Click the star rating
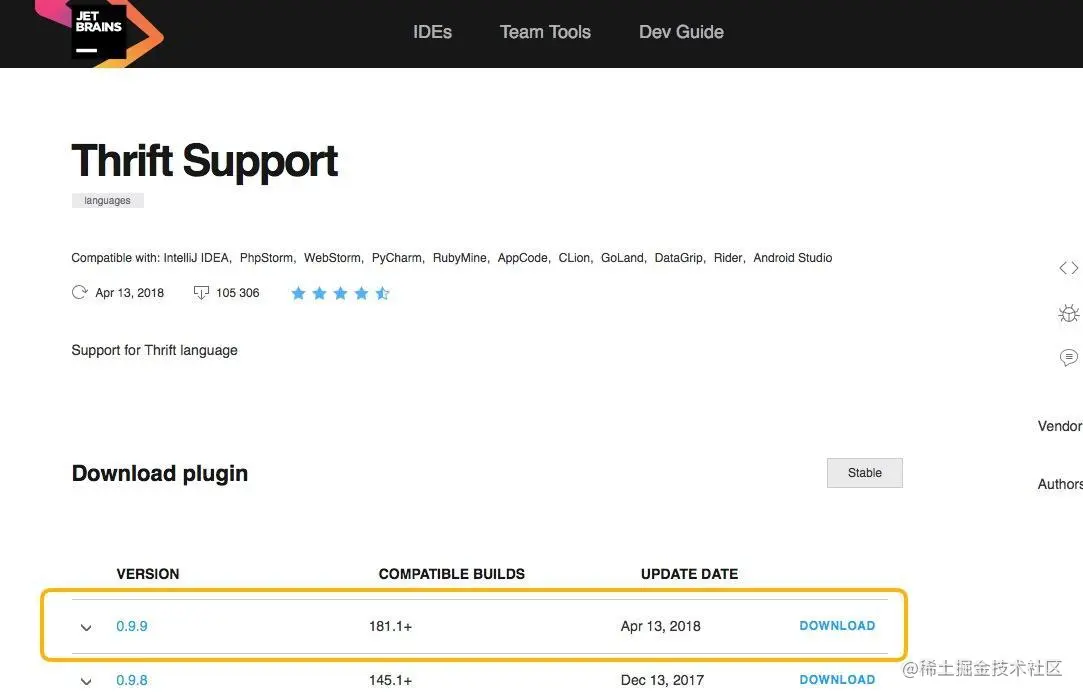 340,293
